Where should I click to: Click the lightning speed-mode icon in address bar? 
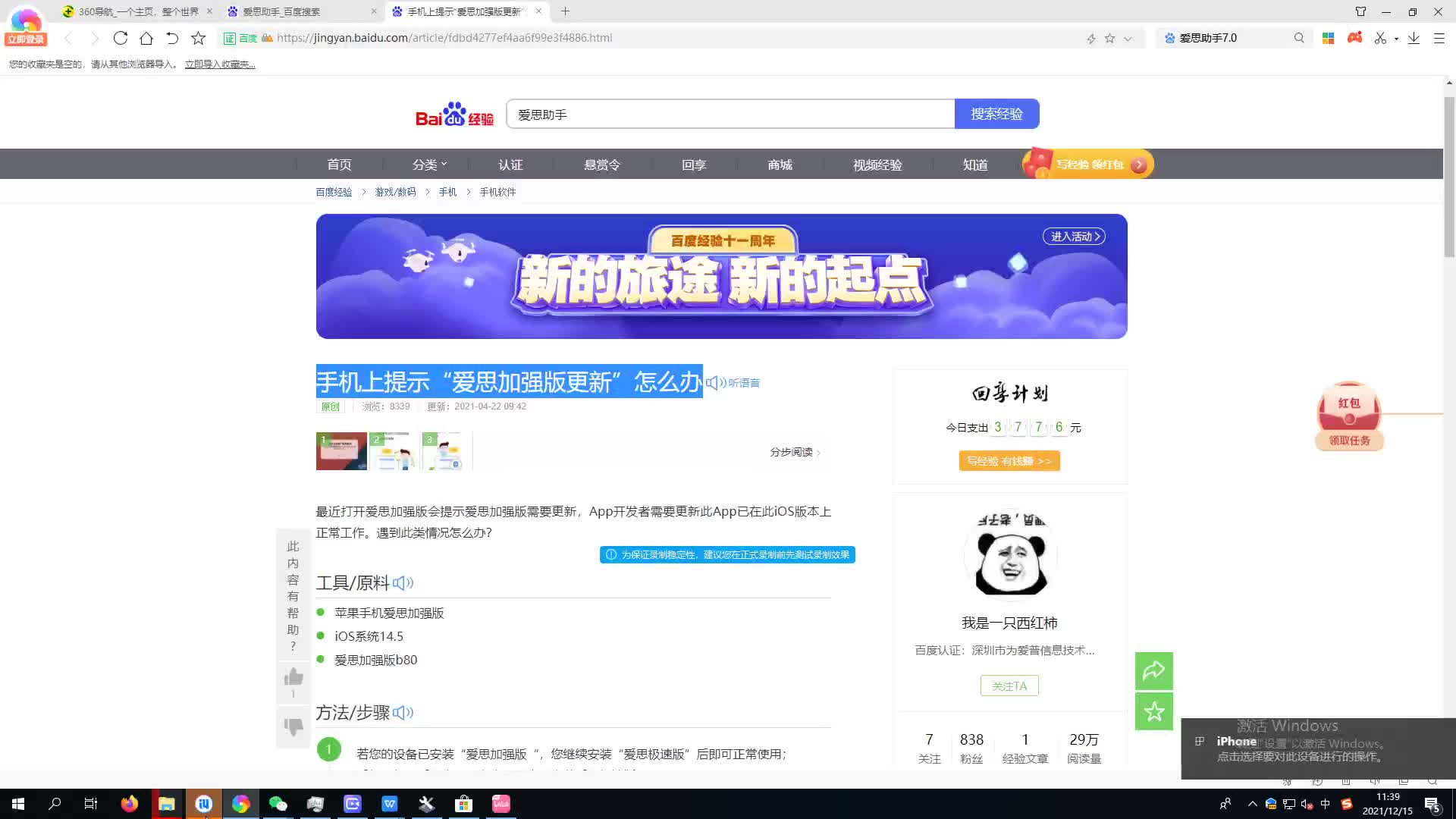click(1091, 39)
